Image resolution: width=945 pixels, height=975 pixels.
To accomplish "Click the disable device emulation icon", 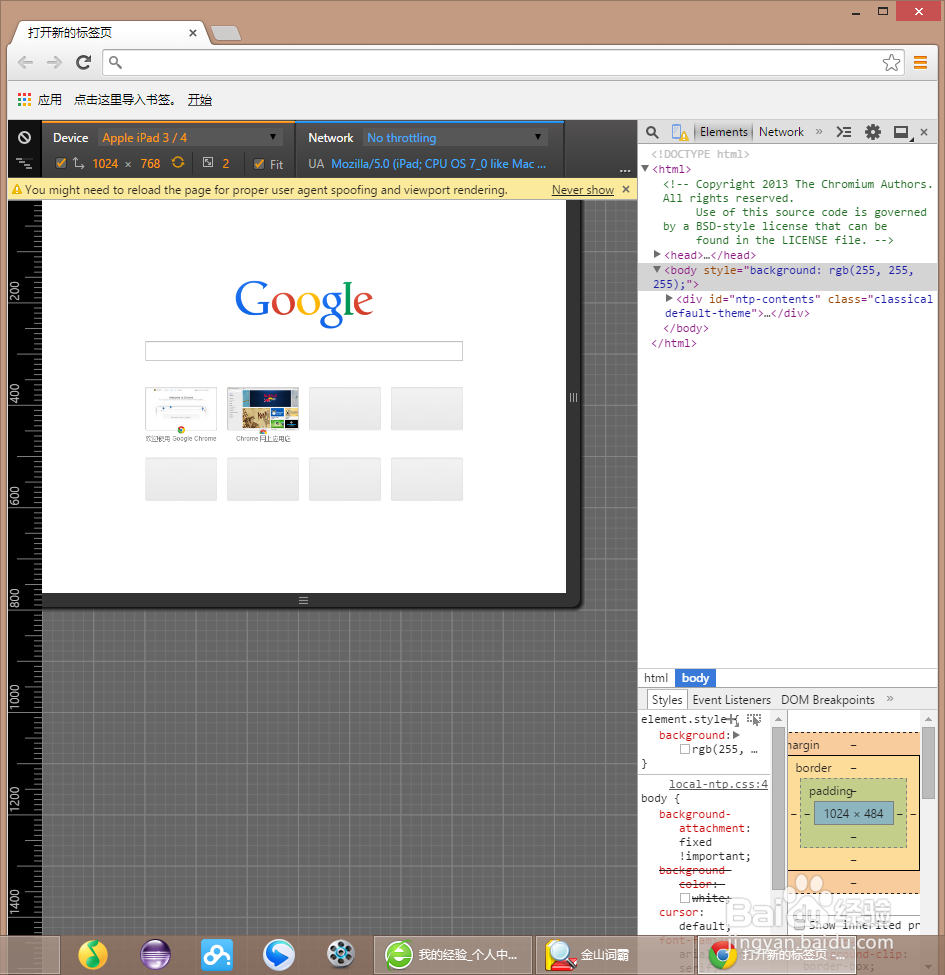I will tap(24, 137).
